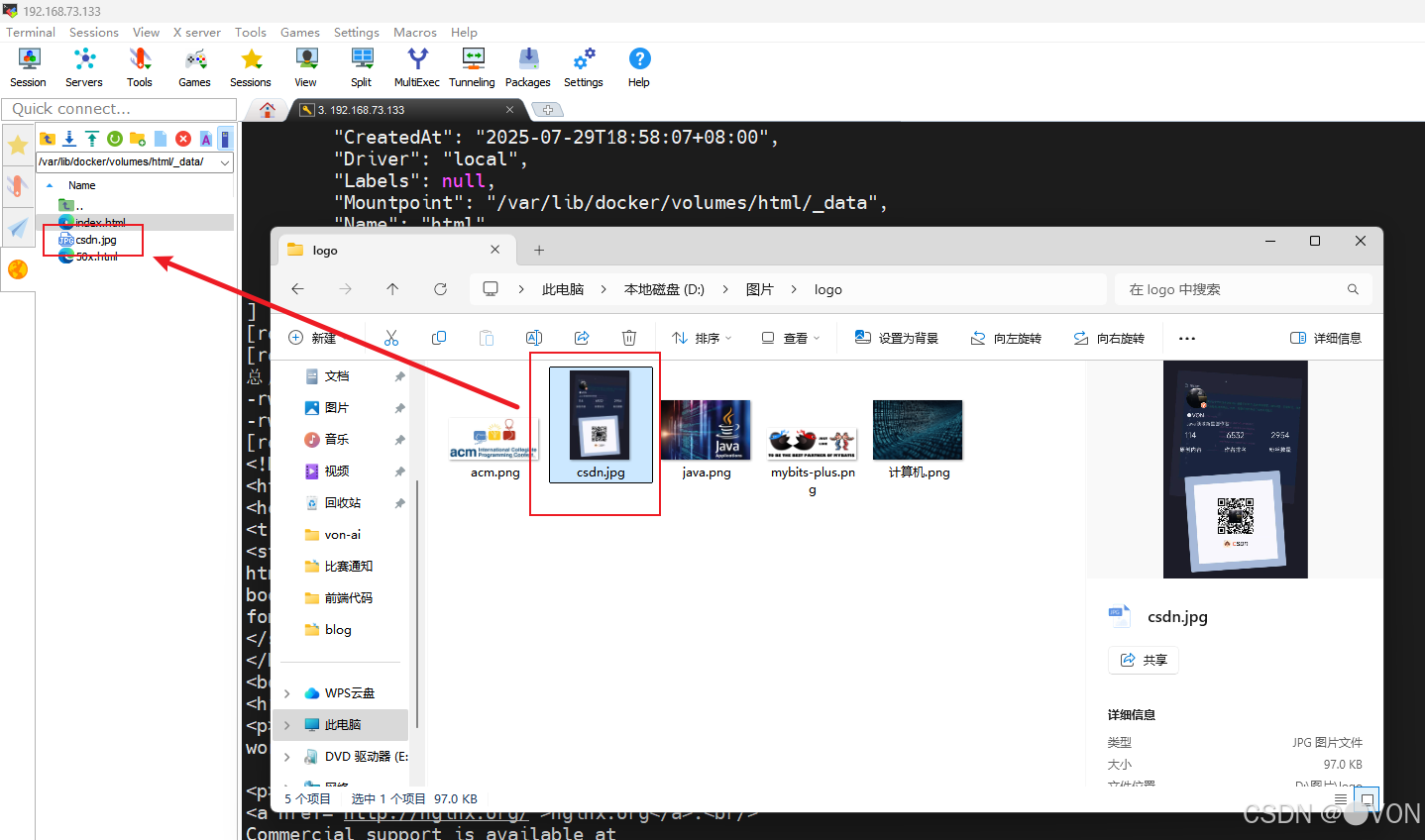Open the View toolbar icon
1425x840 pixels.
pos(306,68)
